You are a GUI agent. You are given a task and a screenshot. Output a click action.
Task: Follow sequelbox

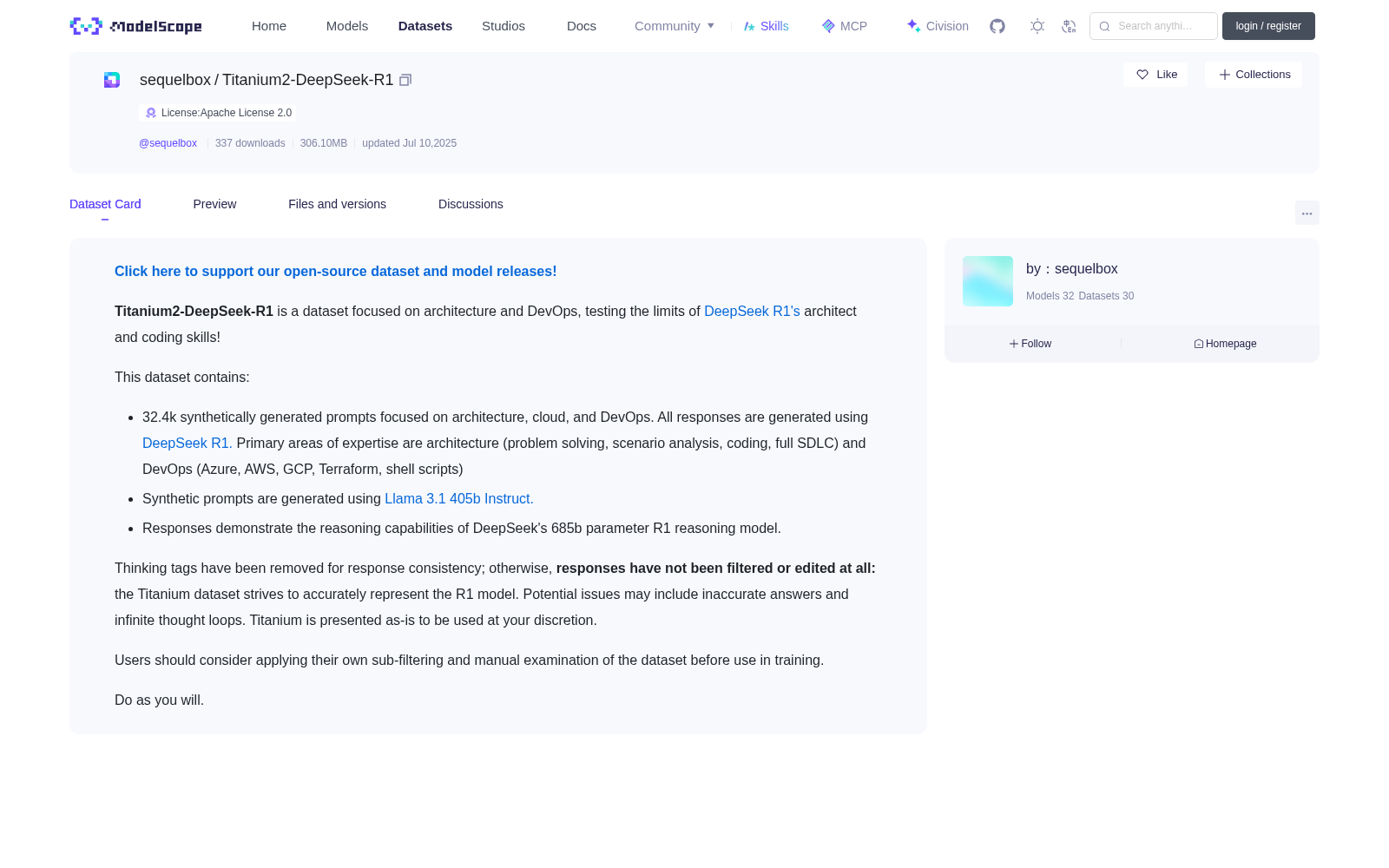[x=1030, y=344]
